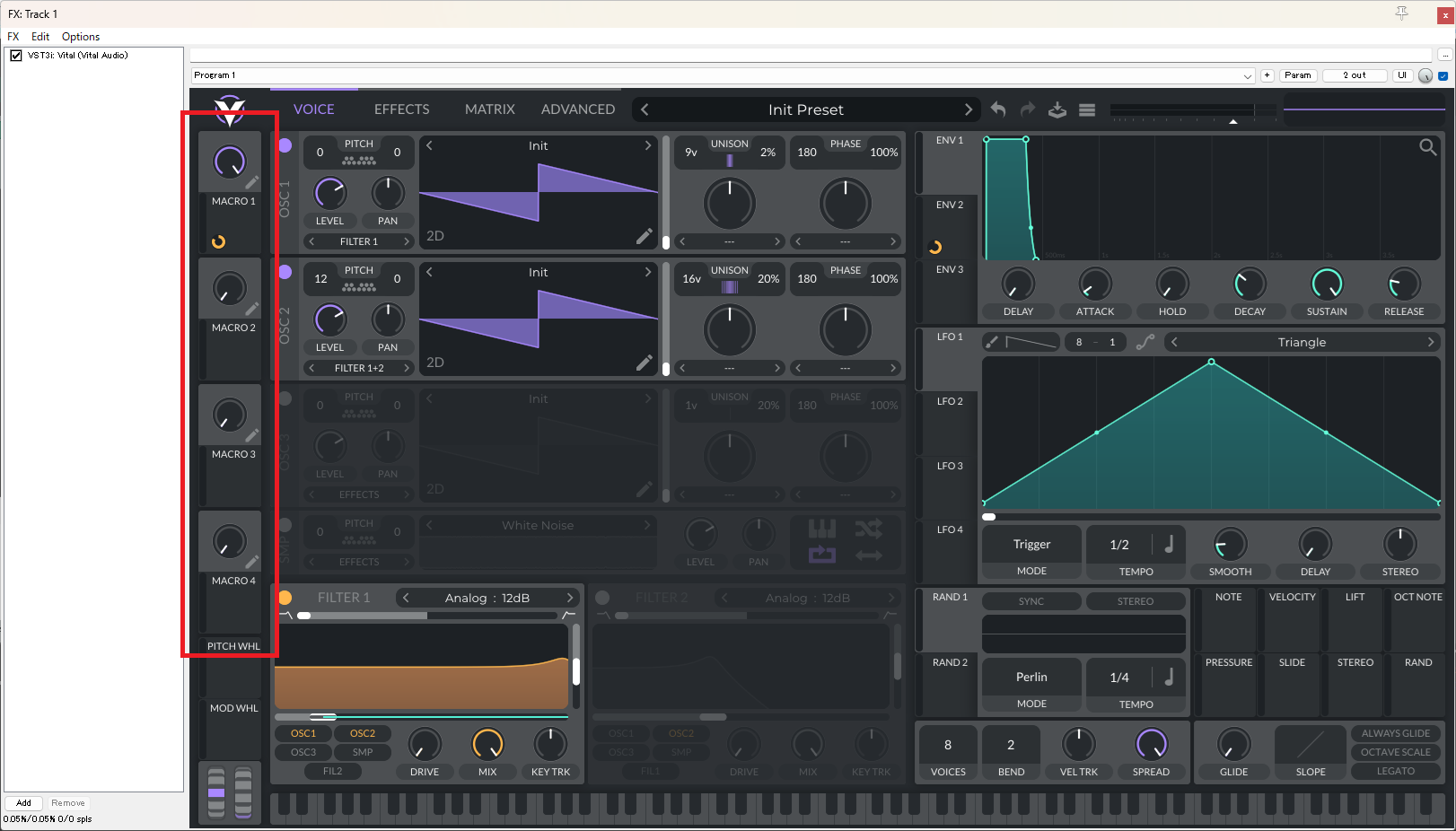The height and width of the screenshot is (831, 1456).
Task: Toggle the VST3i Vital plugin checkbox
Action: tap(16, 56)
